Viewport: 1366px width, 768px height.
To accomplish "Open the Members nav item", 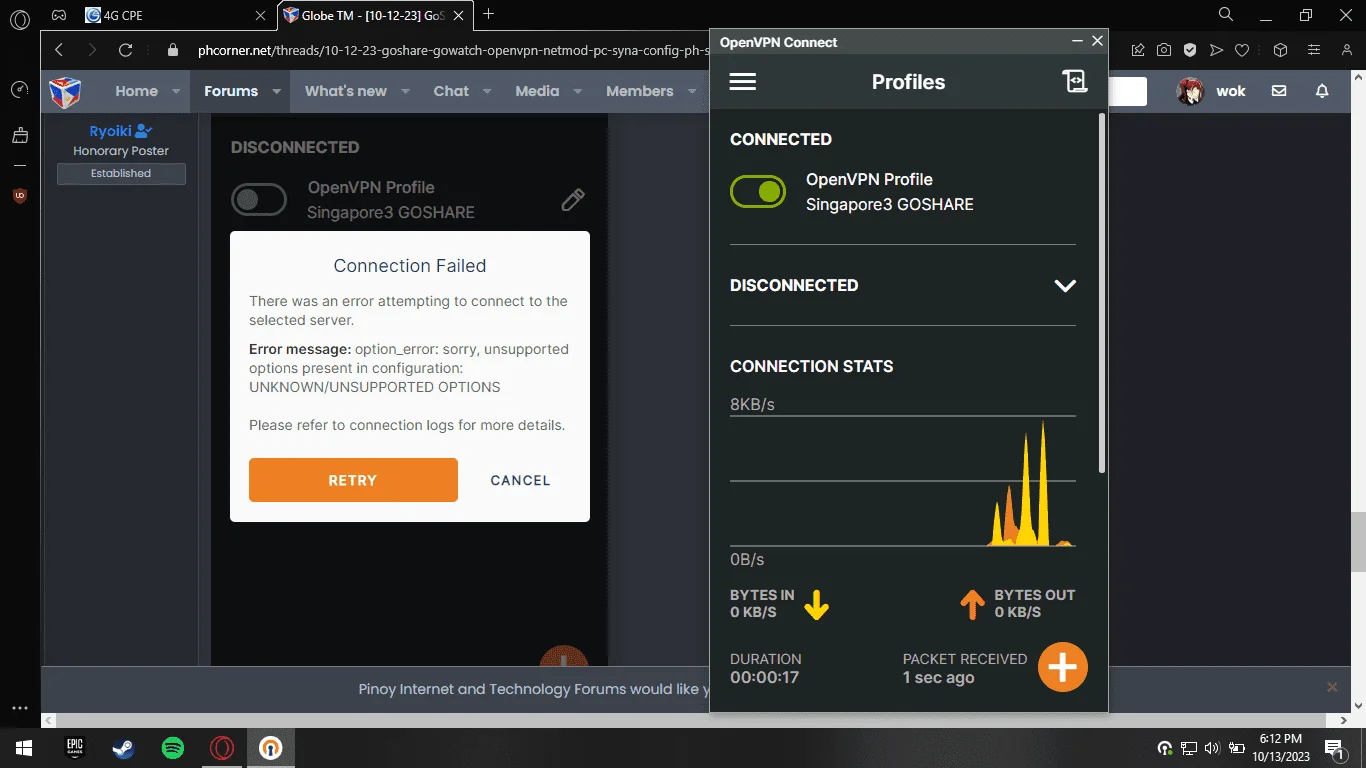I will (x=640, y=91).
